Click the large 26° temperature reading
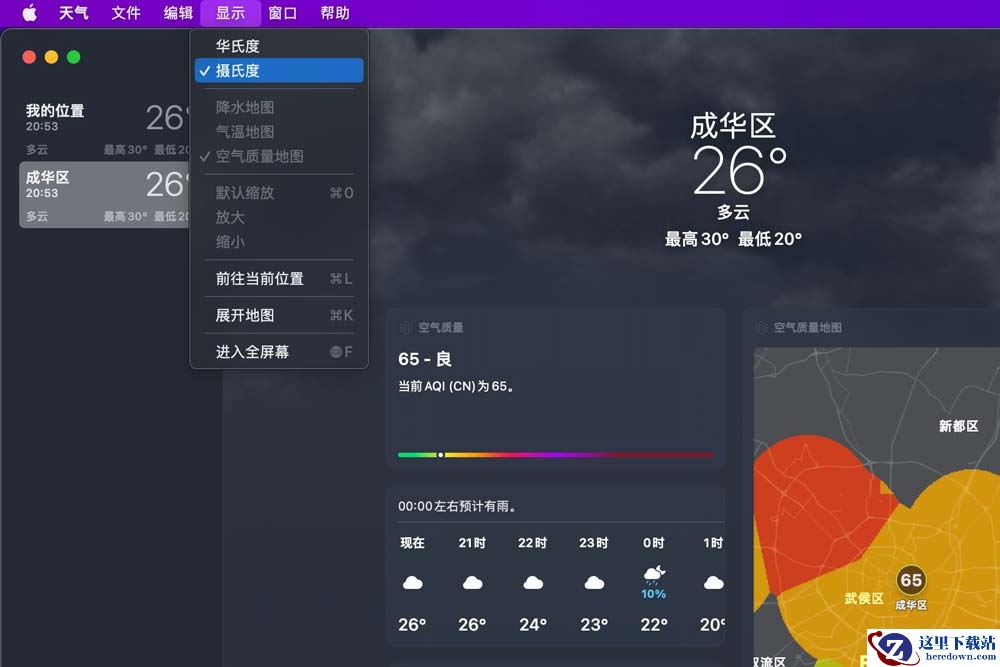 coord(740,170)
